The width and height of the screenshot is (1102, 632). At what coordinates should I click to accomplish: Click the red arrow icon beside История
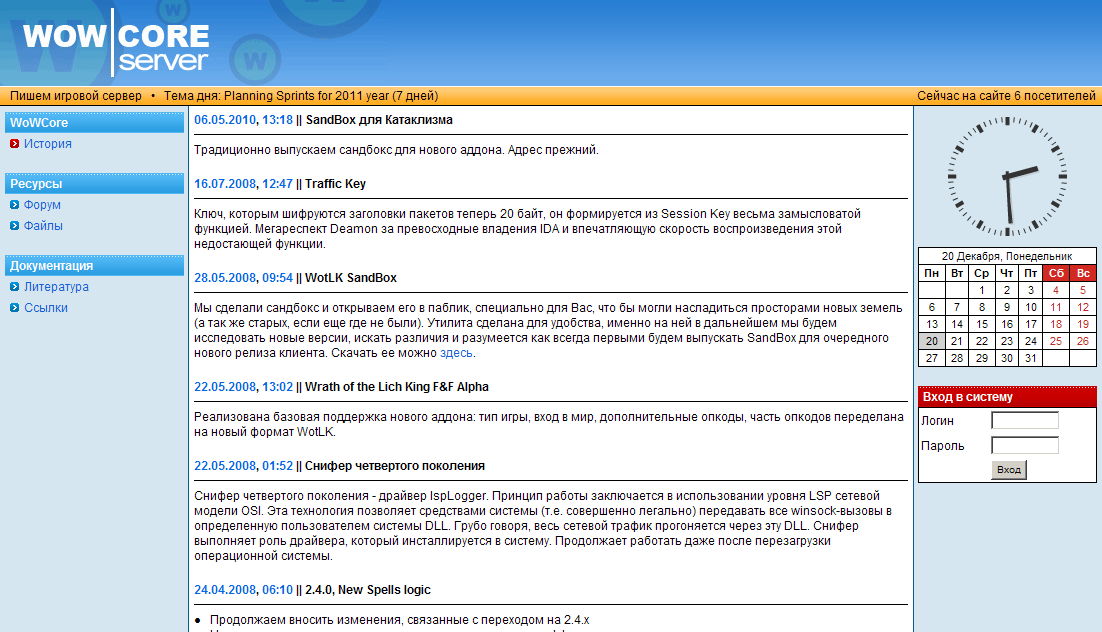click(14, 144)
